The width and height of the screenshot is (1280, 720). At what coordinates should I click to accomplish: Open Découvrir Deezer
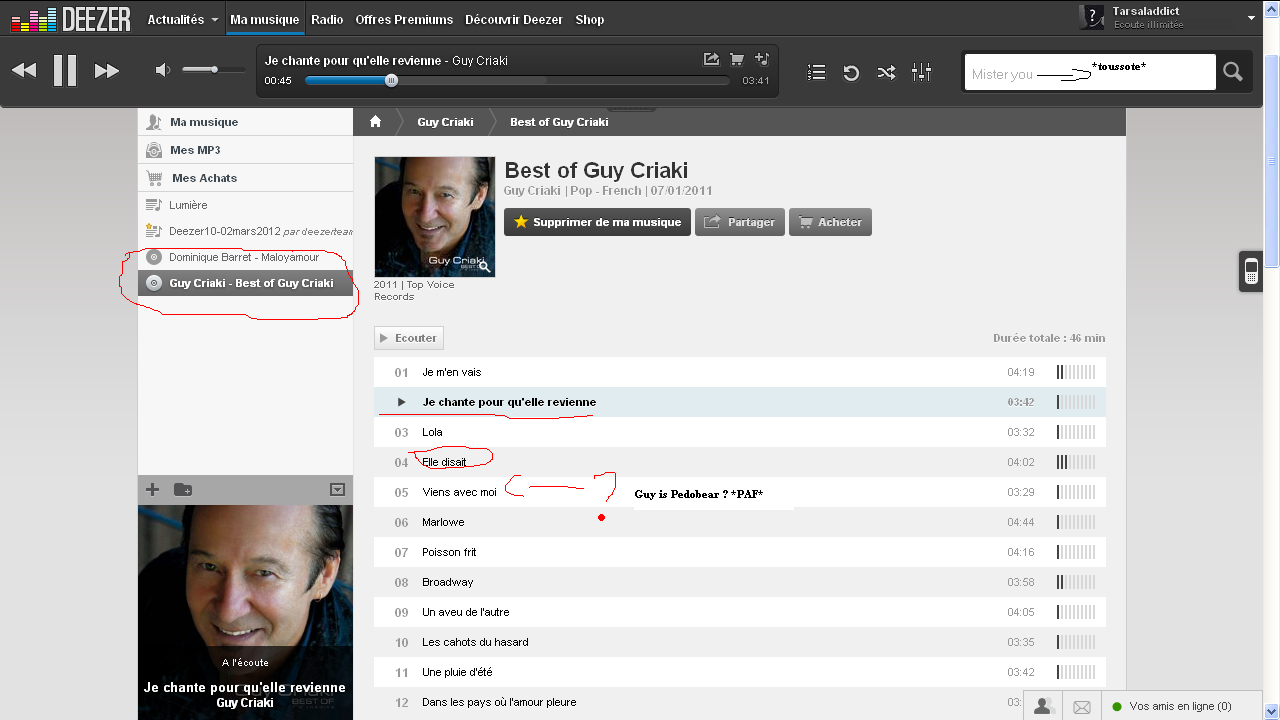(x=514, y=19)
